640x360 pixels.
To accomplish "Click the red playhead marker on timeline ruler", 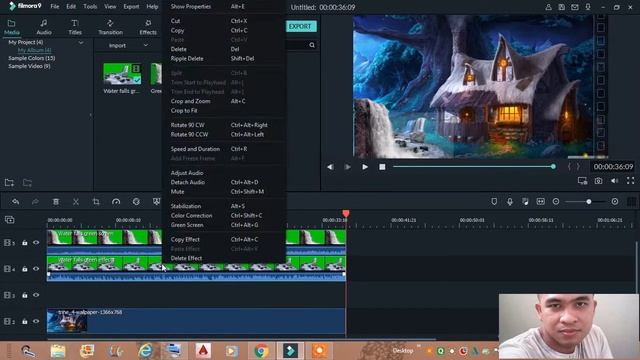I will tap(346, 213).
